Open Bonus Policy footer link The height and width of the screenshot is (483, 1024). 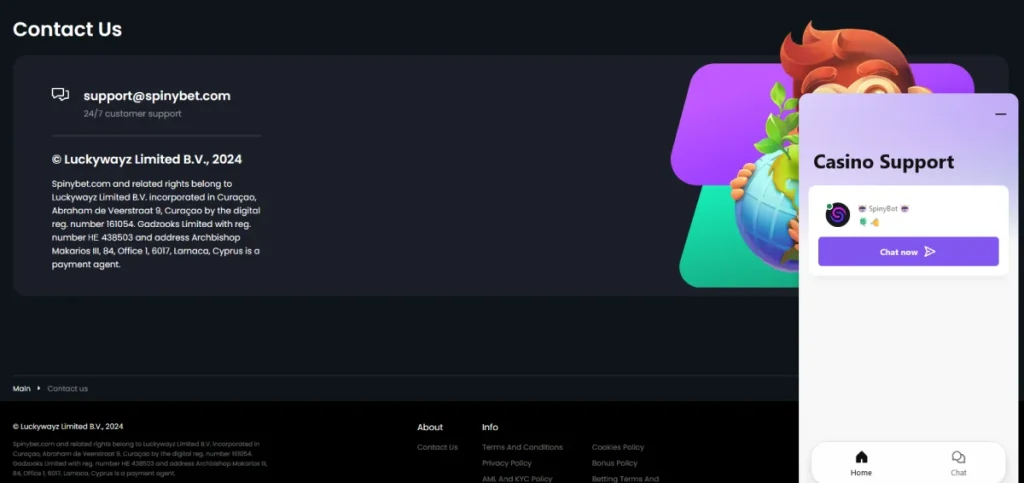pos(615,463)
